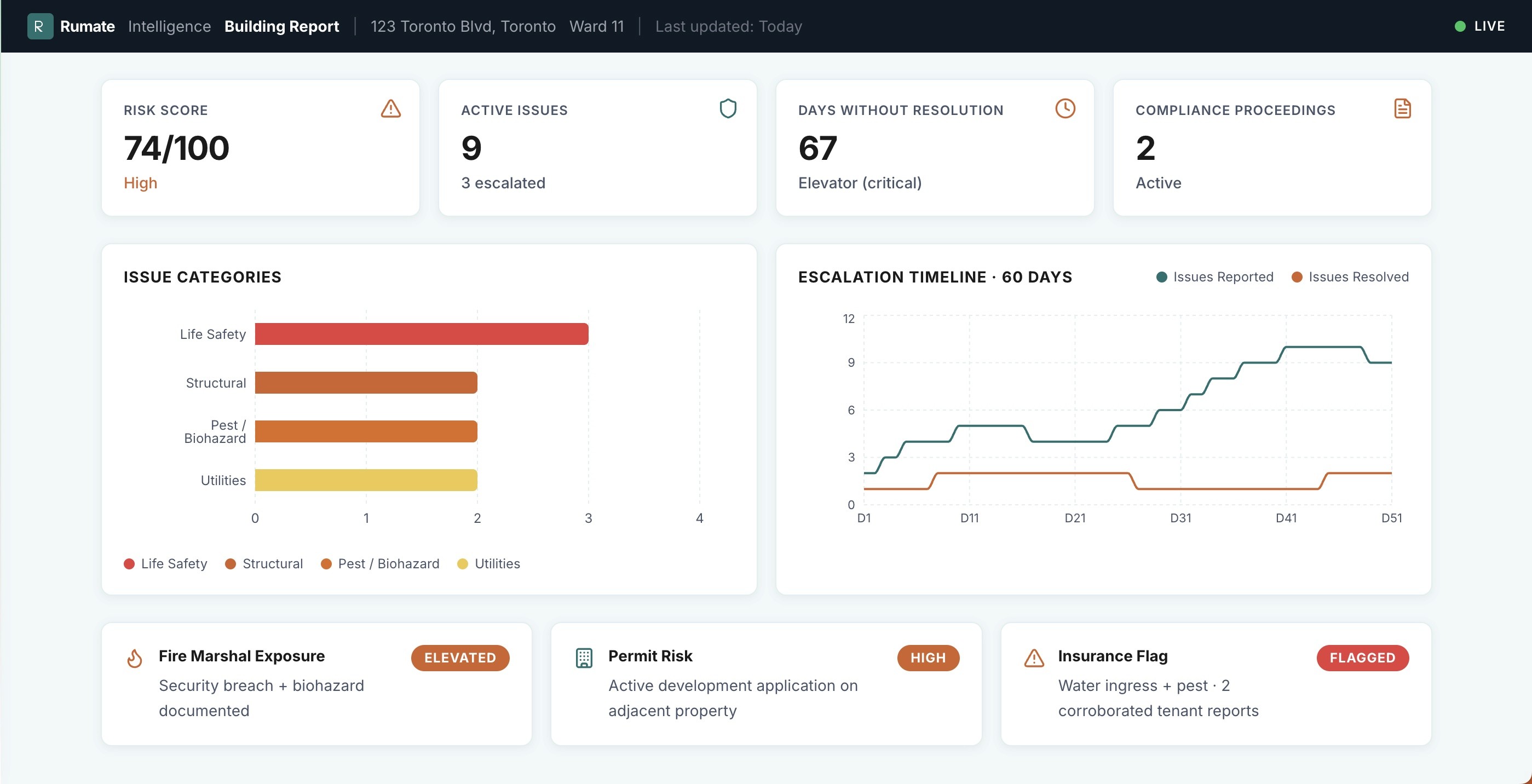This screenshot has height=784, width=1532.
Task: Toggle Life Safety legend item below chart
Action: point(165,564)
